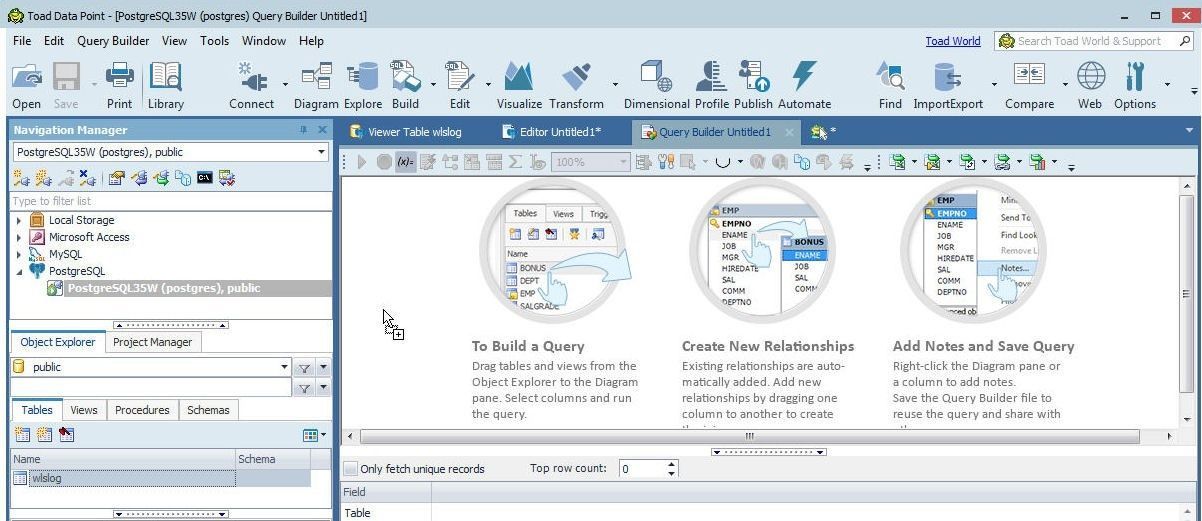The width and height of the screenshot is (1202, 521).
Task: Click the command prompt icon in Navigation Manager
Action: (205, 178)
